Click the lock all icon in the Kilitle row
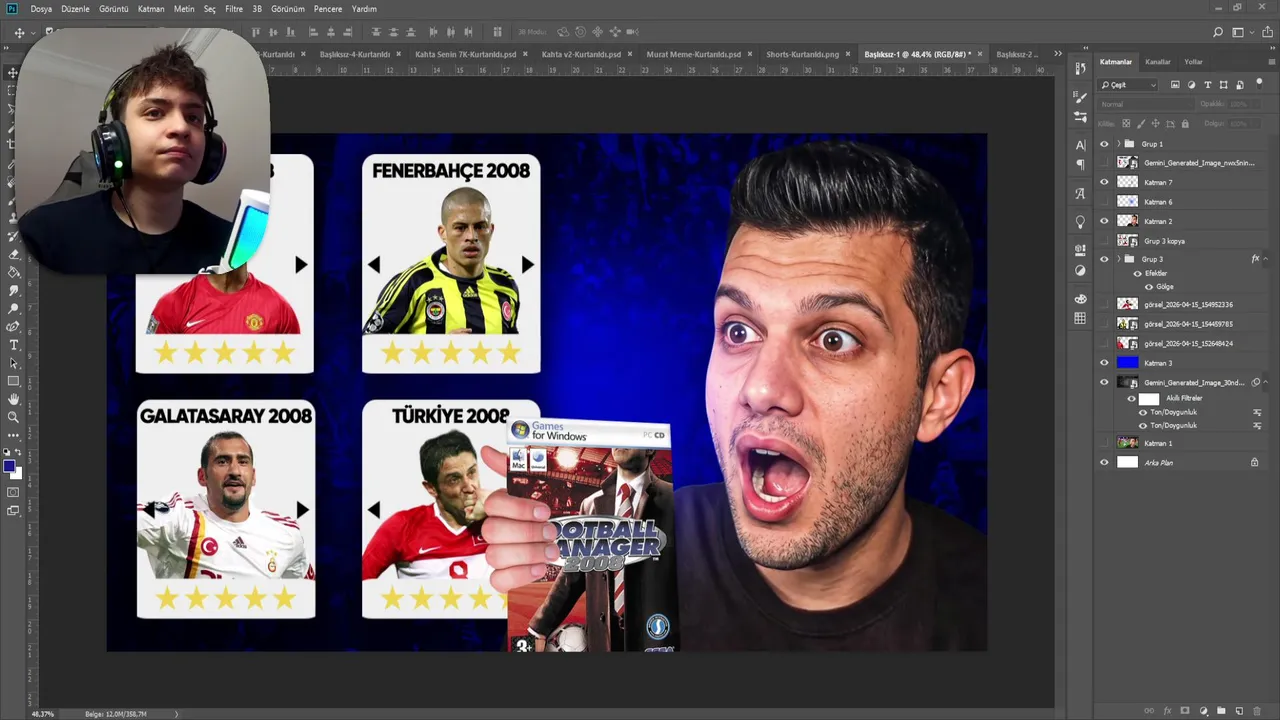 (1186, 124)
